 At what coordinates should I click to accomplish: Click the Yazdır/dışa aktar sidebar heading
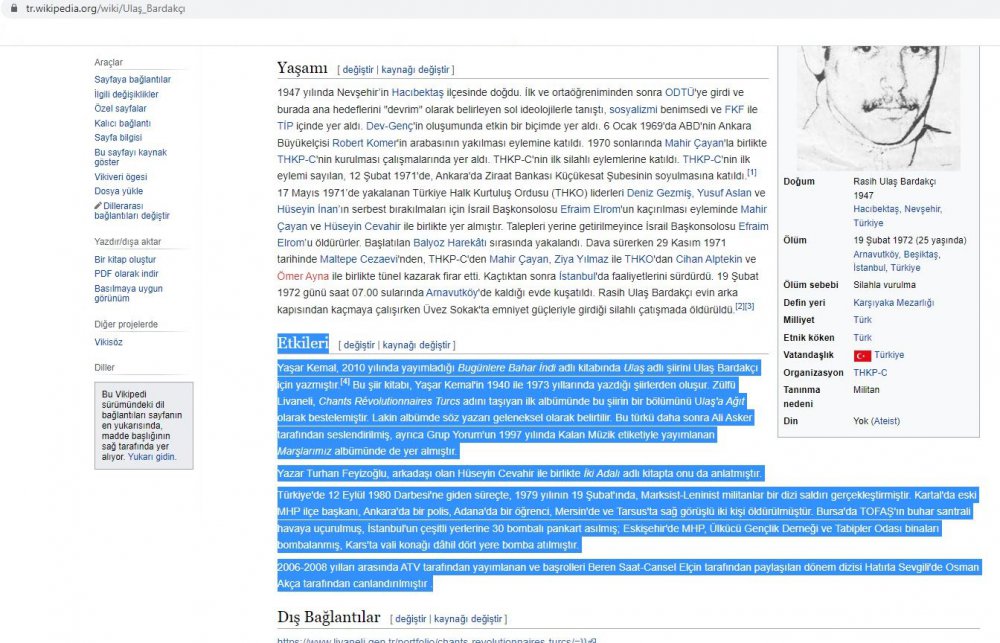click(x=128, y=242)
